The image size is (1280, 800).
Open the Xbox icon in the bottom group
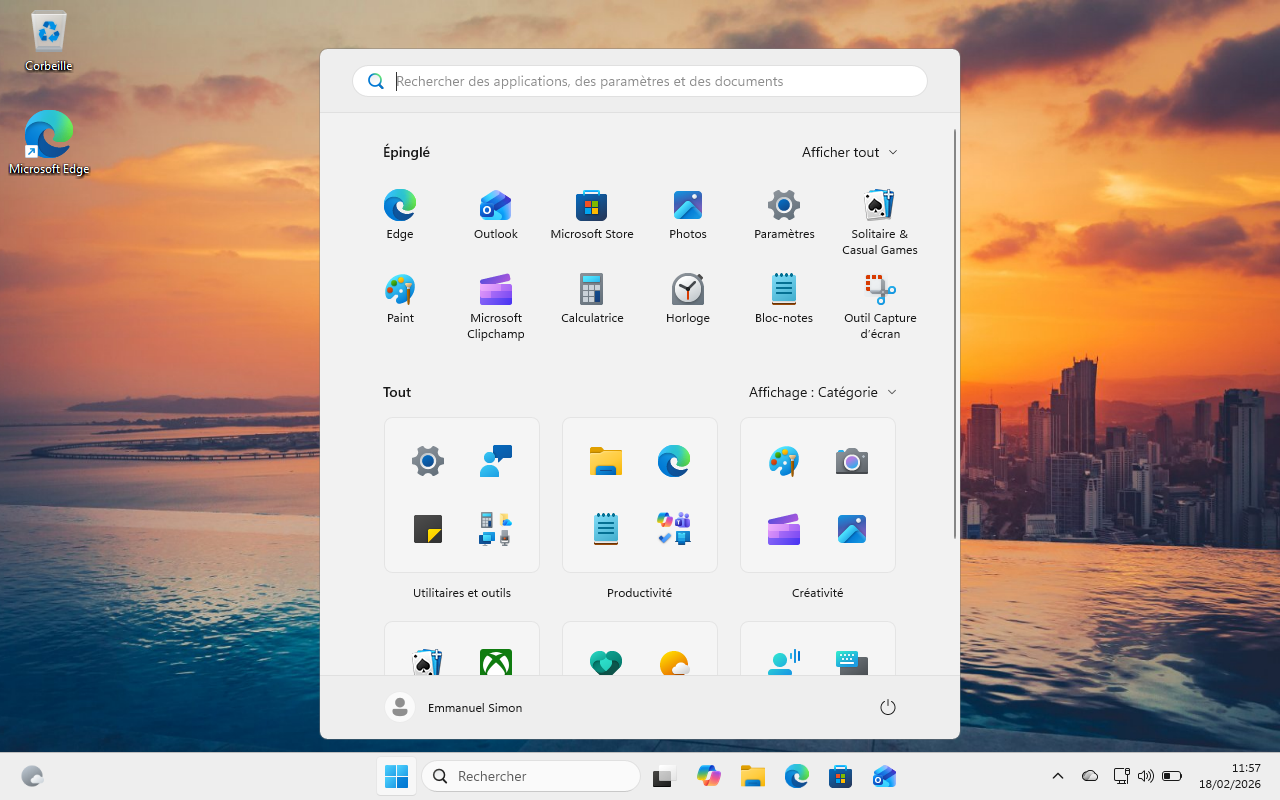(496, 662)
